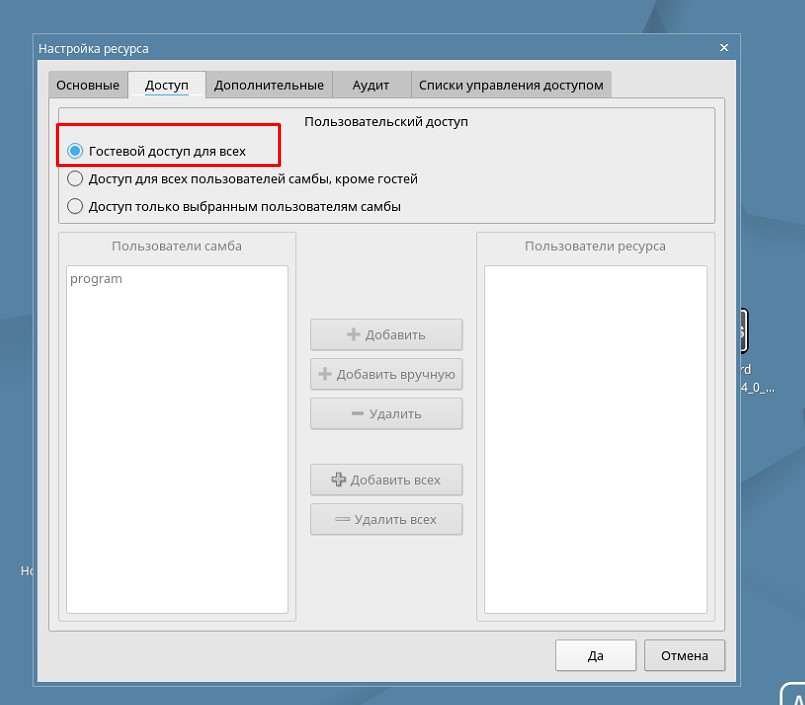Enable Доступ только выбранным пользователям самбы
The height and width of the screenshot is (705, 805).
pos(75,207)
